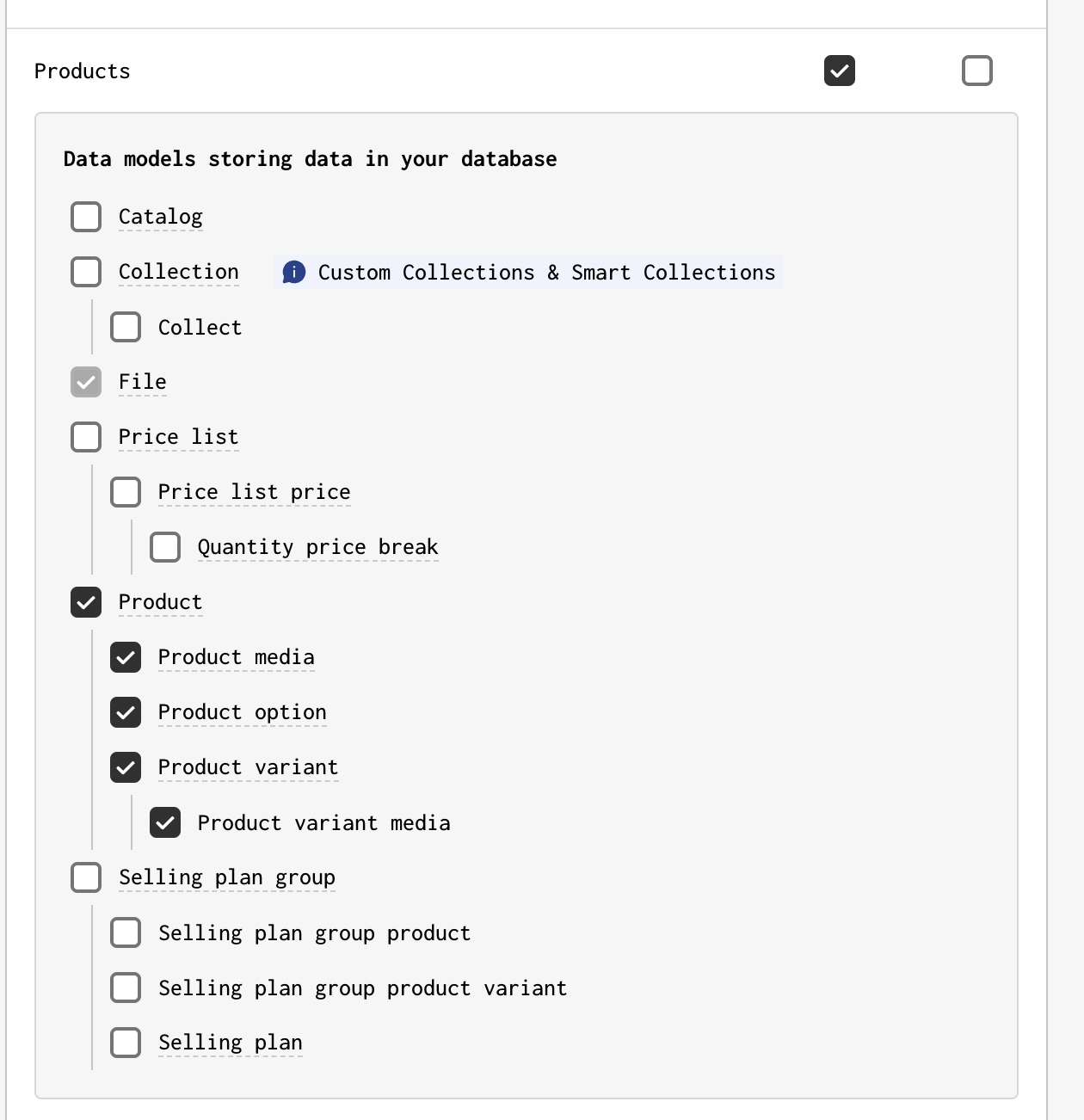Open the Catalog label link

(x=161, y=217)
